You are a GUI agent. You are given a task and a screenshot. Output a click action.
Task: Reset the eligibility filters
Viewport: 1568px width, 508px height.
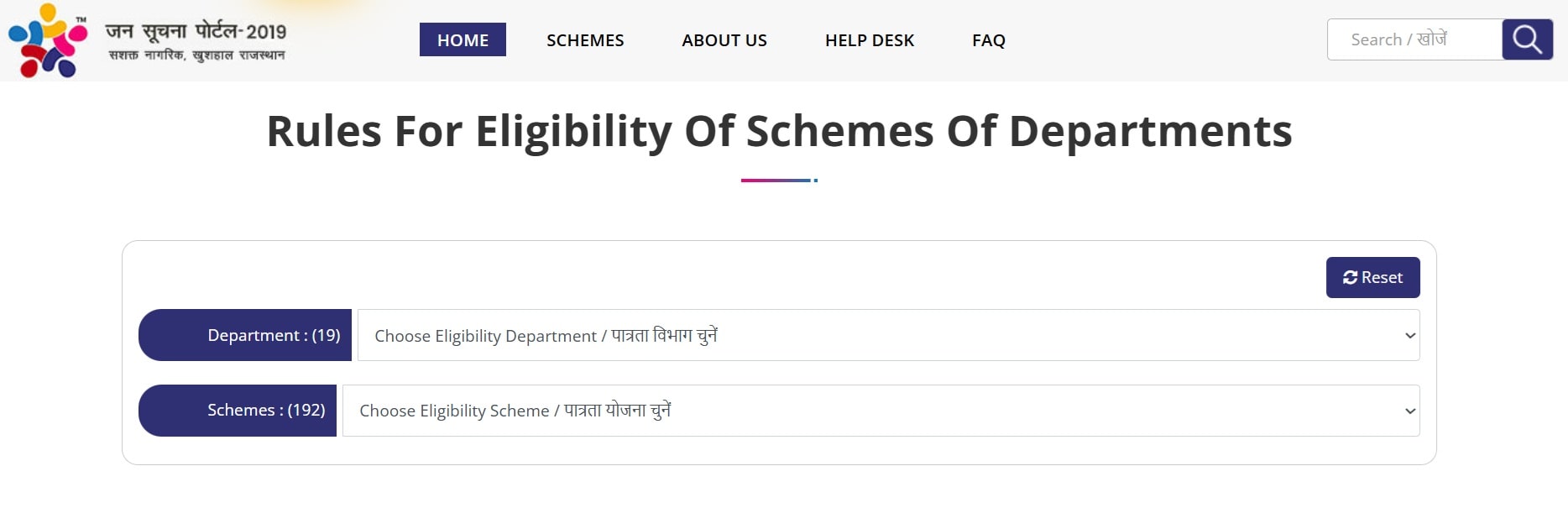(x=1372, y=277)
